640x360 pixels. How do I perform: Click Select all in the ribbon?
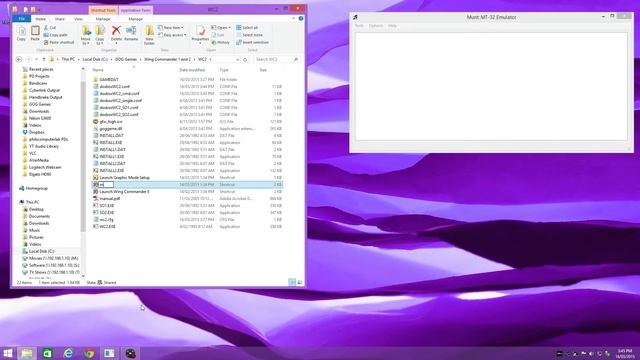pos(247,27)
